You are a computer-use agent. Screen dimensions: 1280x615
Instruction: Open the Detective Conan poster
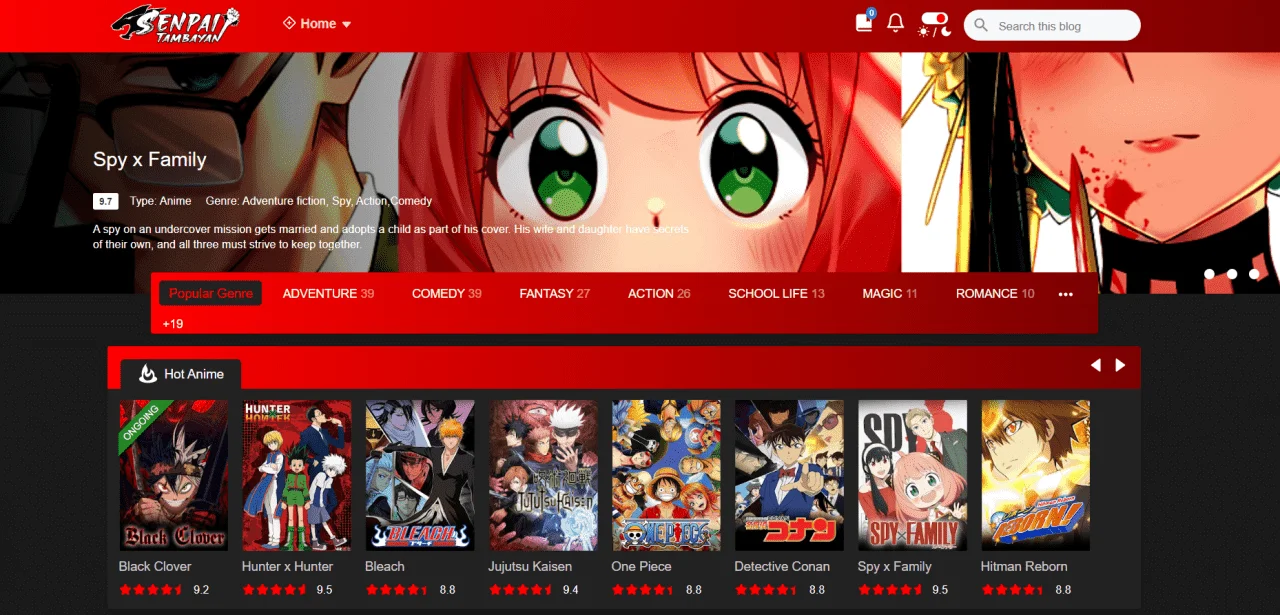tap(789, 475)
